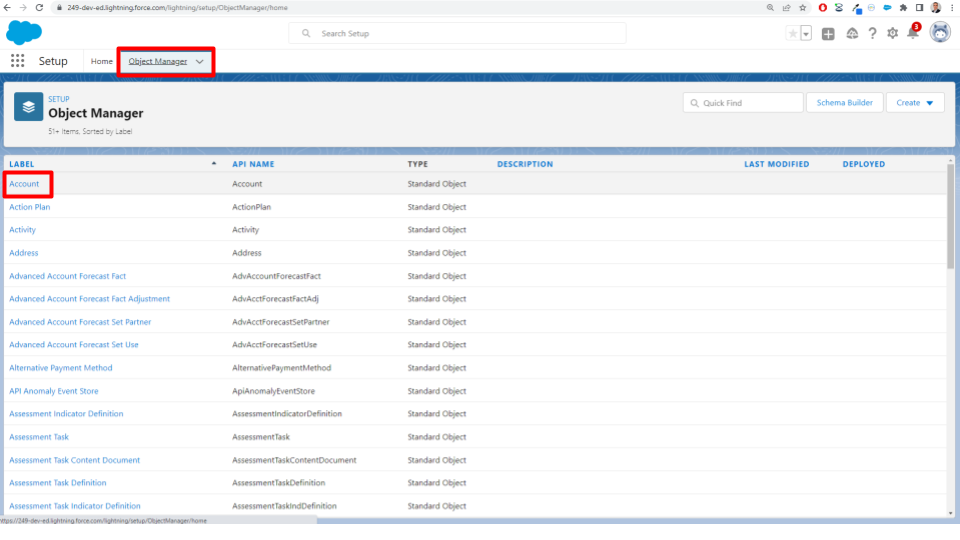Open the Activity object link

point(22,230)
